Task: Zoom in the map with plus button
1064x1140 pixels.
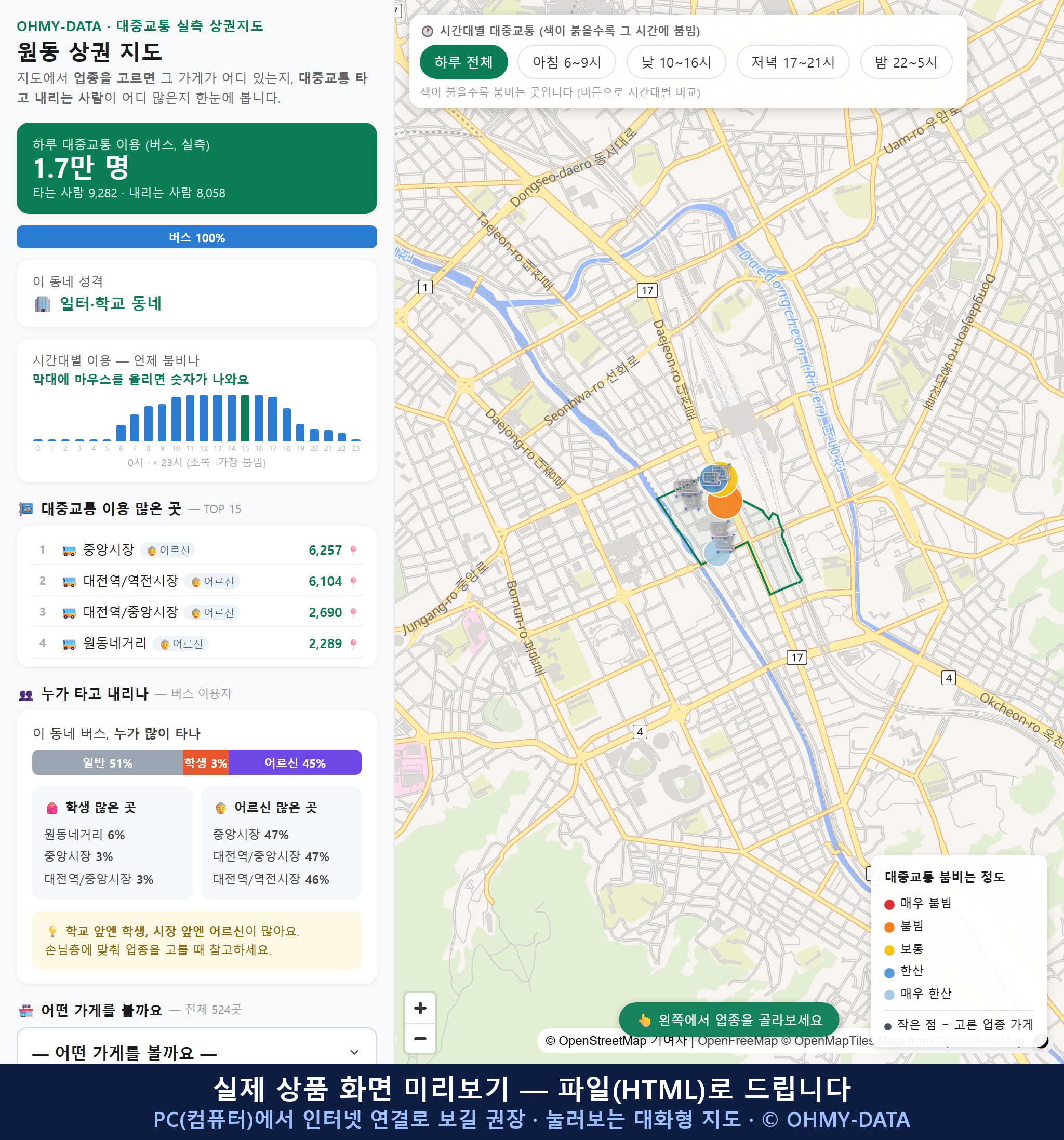Action: tap(420, 1008)
